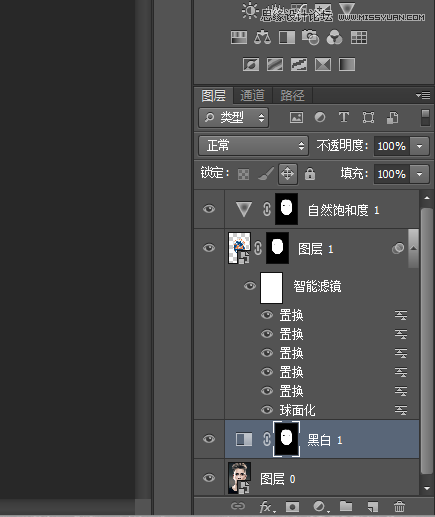
Task: Lock image pixels with brush icon
Action: click(266, 174)
